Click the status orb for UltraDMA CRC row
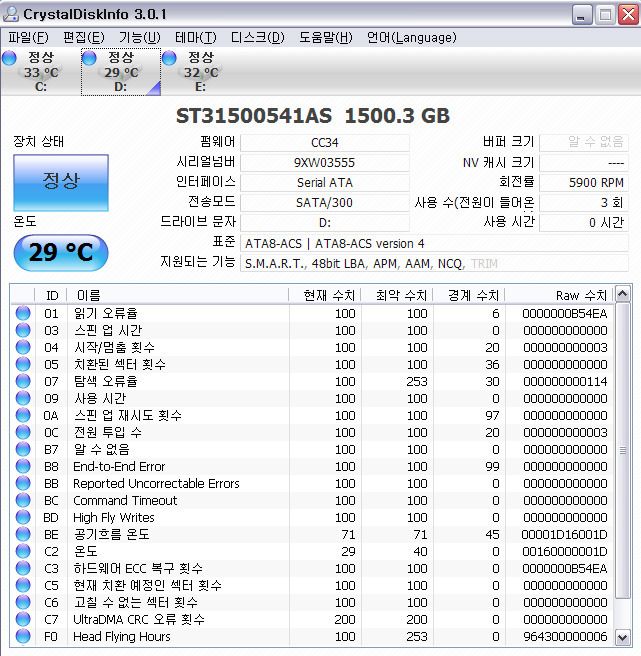The width and height of the screenshot is (641, 656). point(23,619)
